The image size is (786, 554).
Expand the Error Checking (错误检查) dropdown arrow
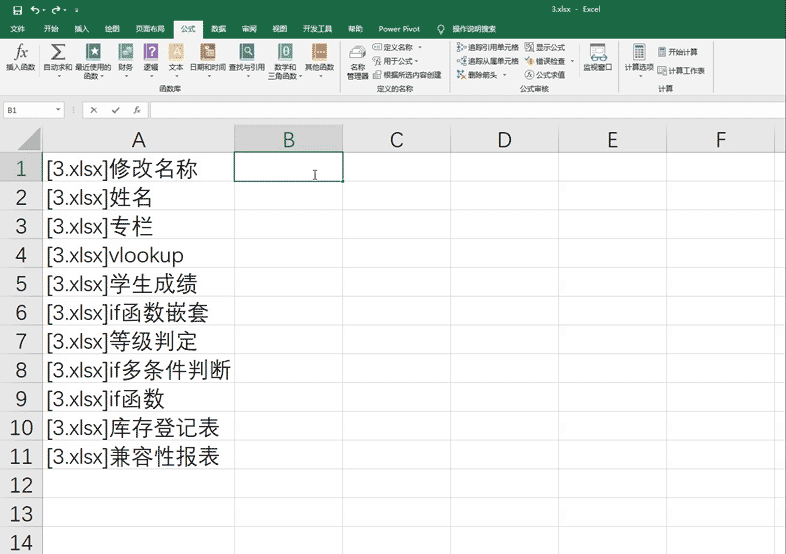pos(572,61)
